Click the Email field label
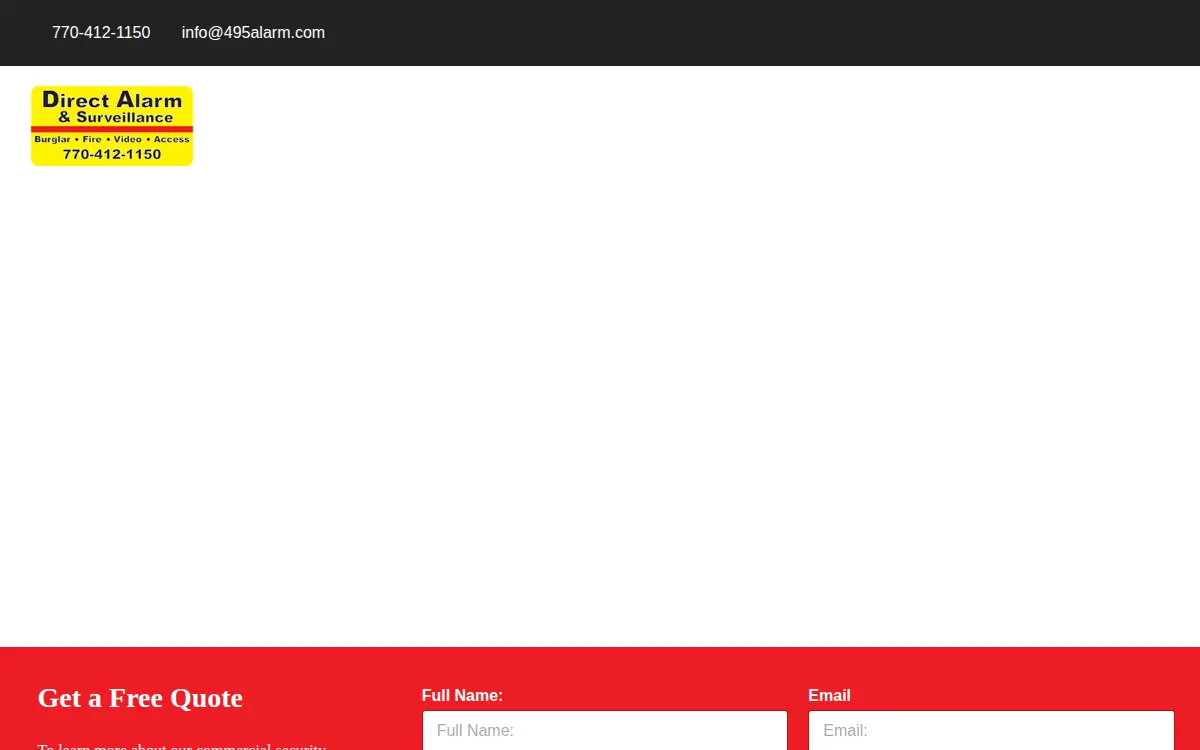 [x=829, y=695]
